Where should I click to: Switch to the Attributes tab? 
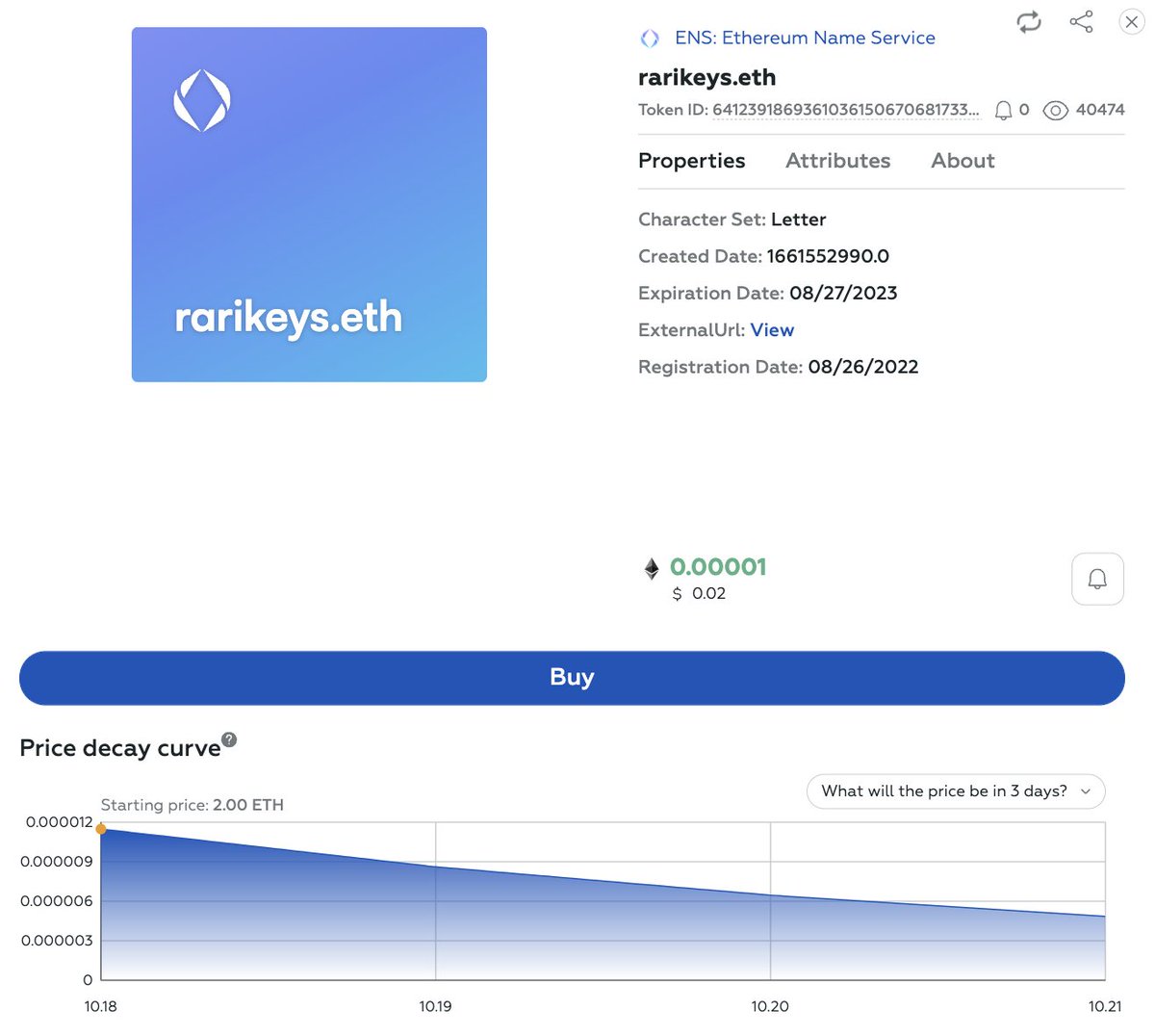[837, 161]
